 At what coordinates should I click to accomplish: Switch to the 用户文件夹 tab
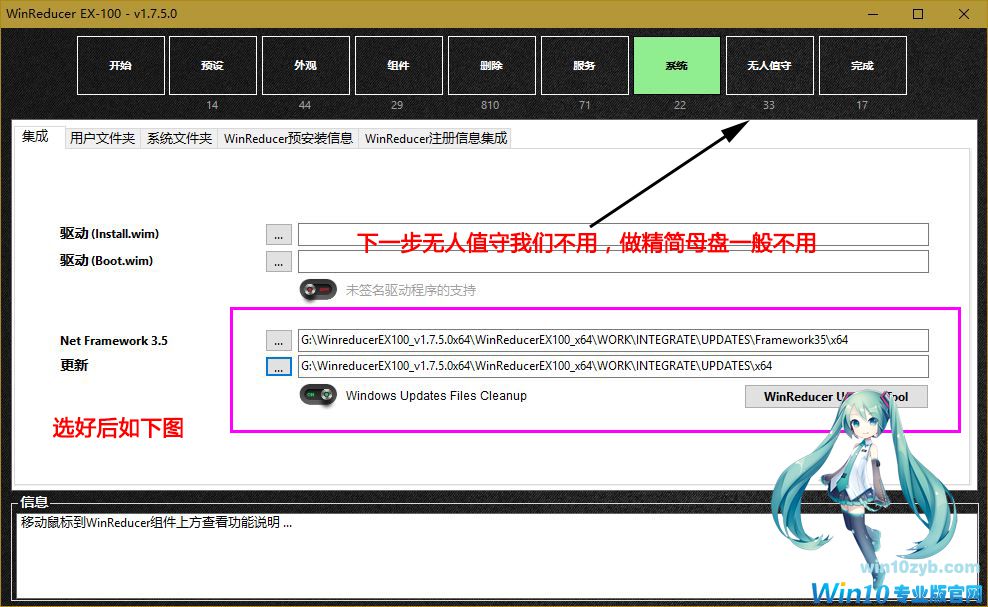pyautogui.click(x=102, y=138)
